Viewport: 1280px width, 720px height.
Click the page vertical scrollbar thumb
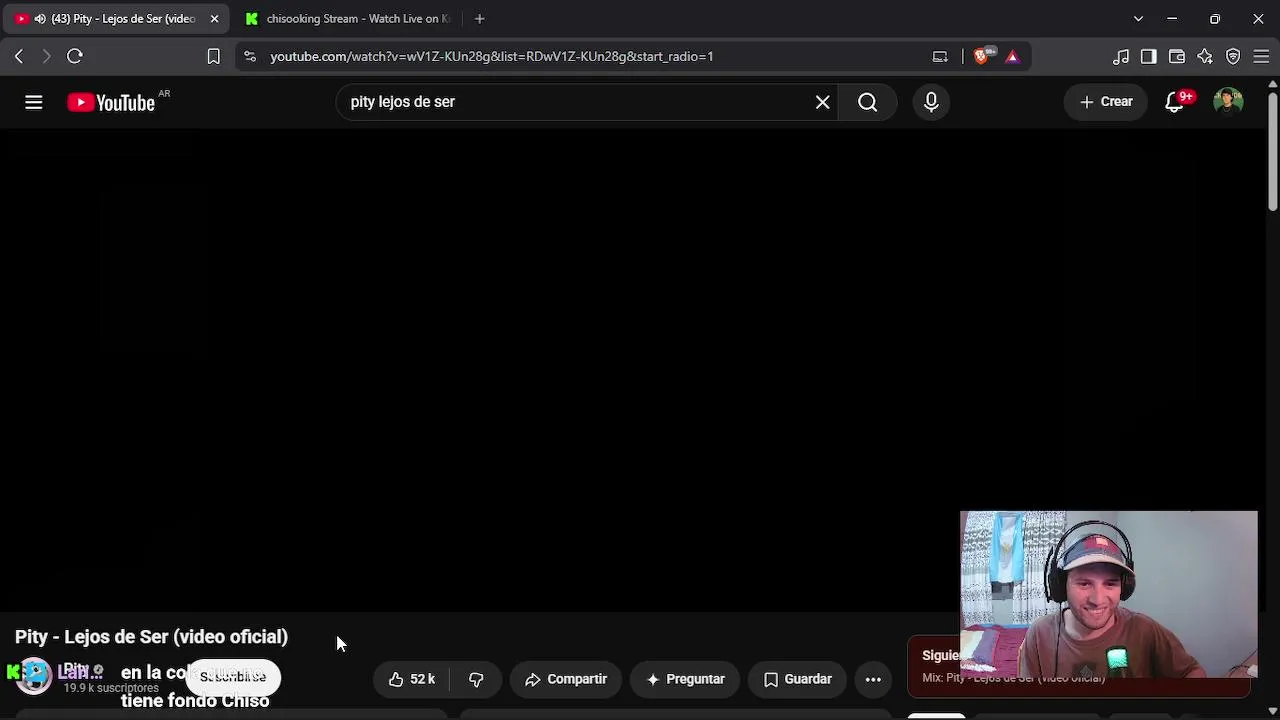(1272, 150)
